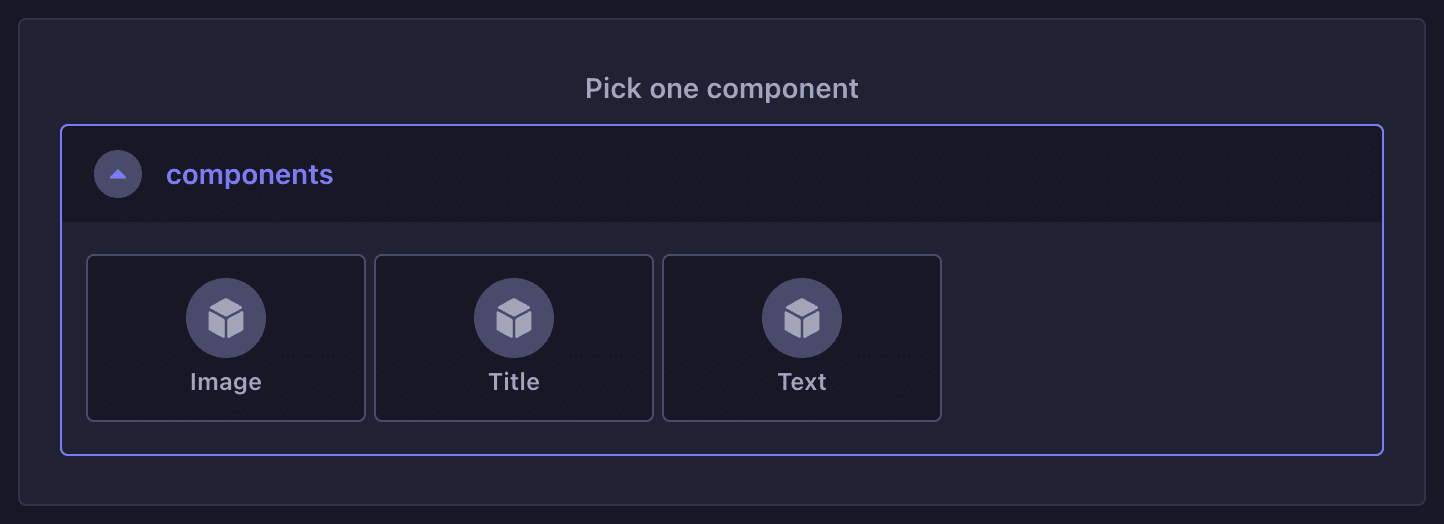Click the "Pick one component" heading

pos(722,88)
